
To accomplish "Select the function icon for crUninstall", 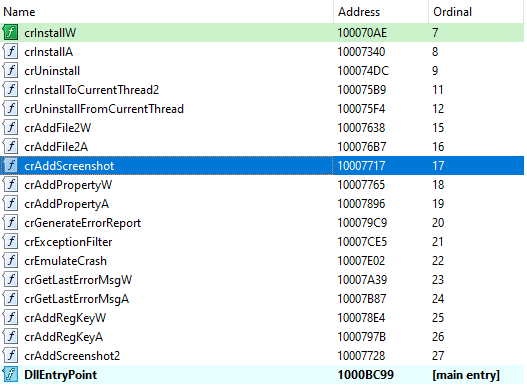I will 10,71.
